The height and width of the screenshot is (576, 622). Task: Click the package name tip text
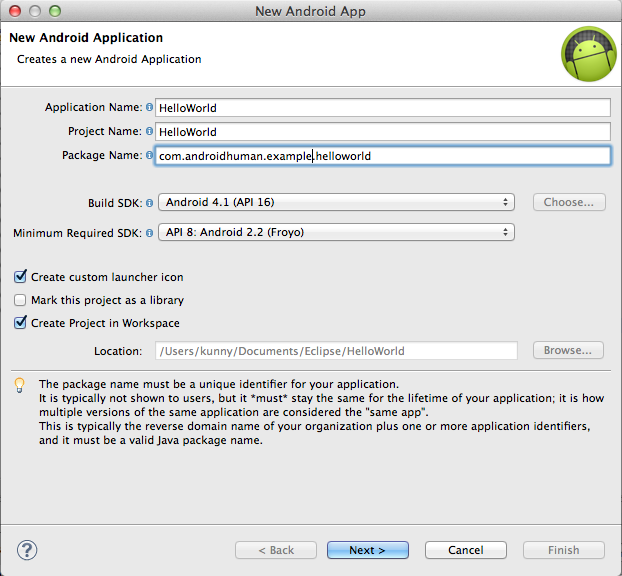pyautogui.click(x=321, y=412)
